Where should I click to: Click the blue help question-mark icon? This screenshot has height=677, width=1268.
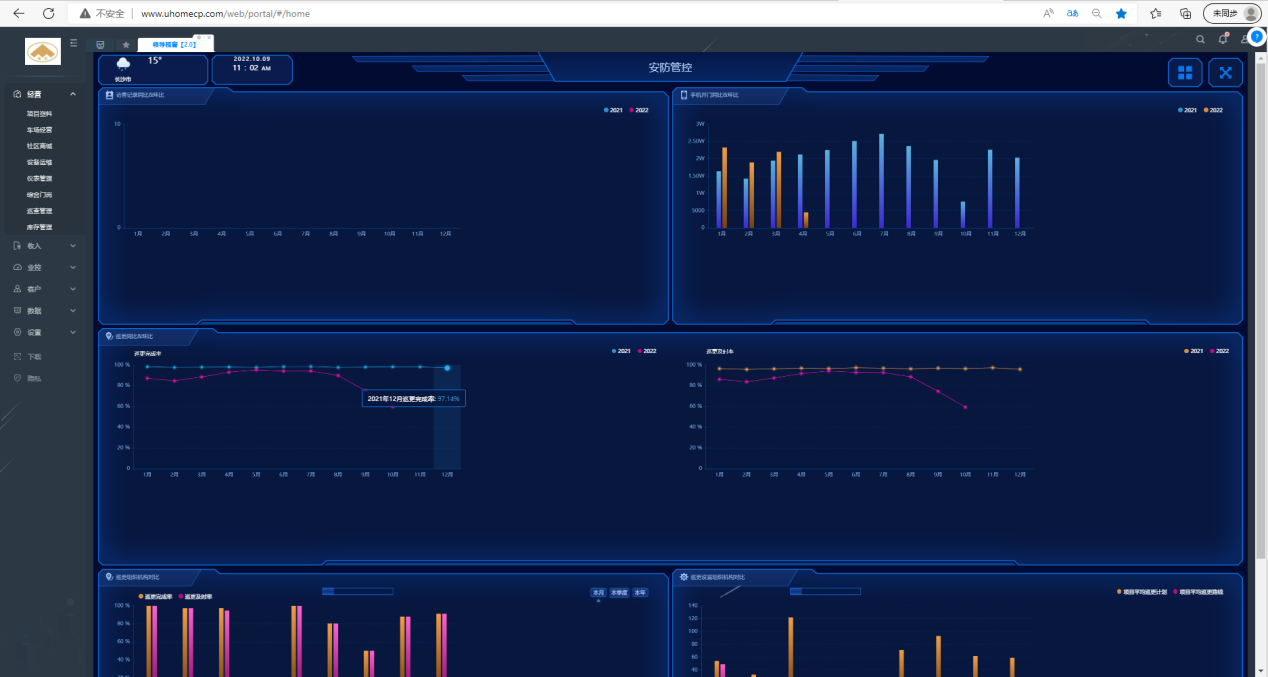[x=1257, y=37]
